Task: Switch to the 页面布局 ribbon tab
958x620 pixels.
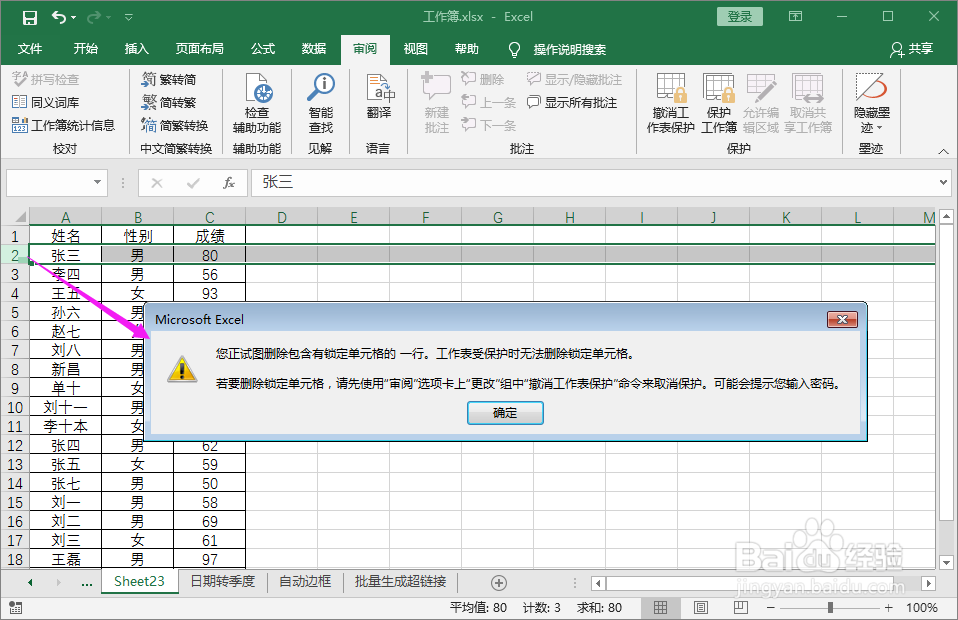Action: click(199, 49)
